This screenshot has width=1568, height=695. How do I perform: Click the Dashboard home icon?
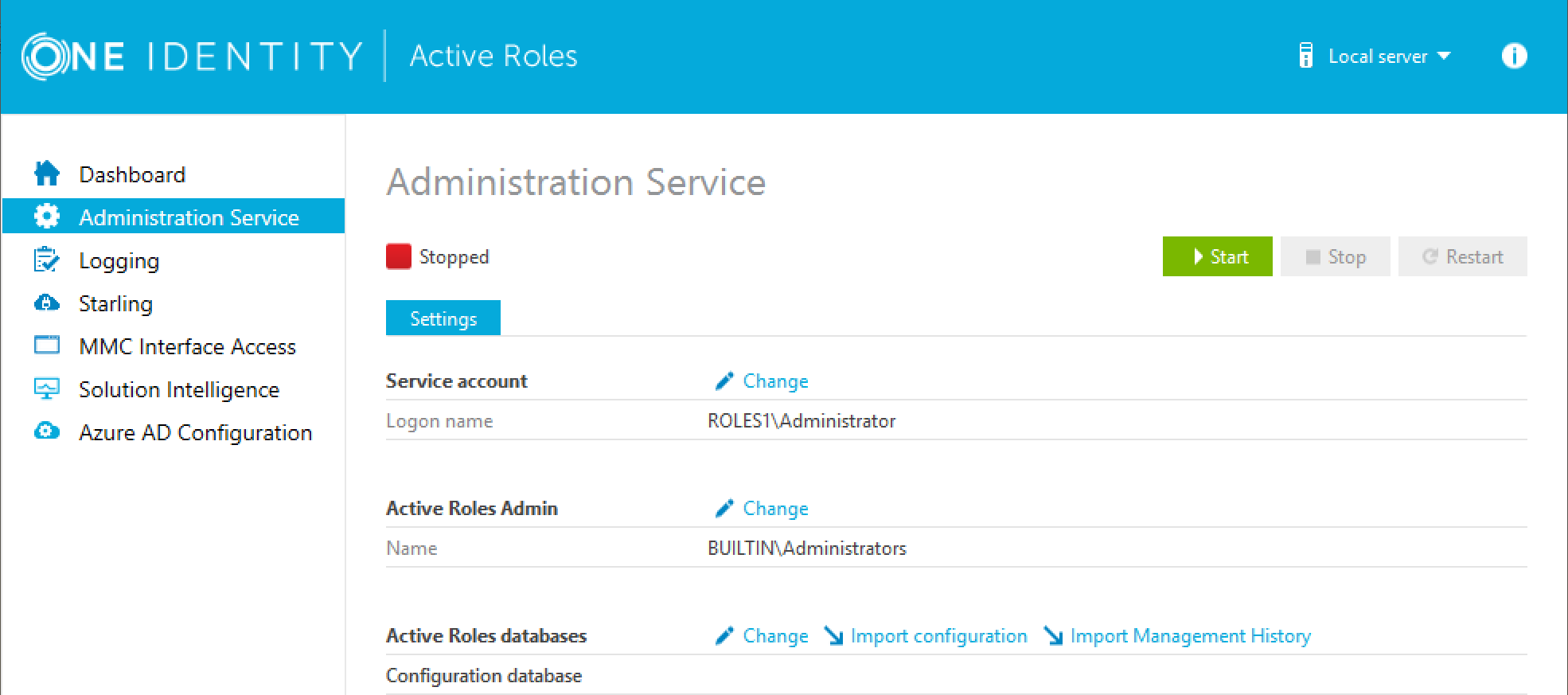[x=47, y=173]
